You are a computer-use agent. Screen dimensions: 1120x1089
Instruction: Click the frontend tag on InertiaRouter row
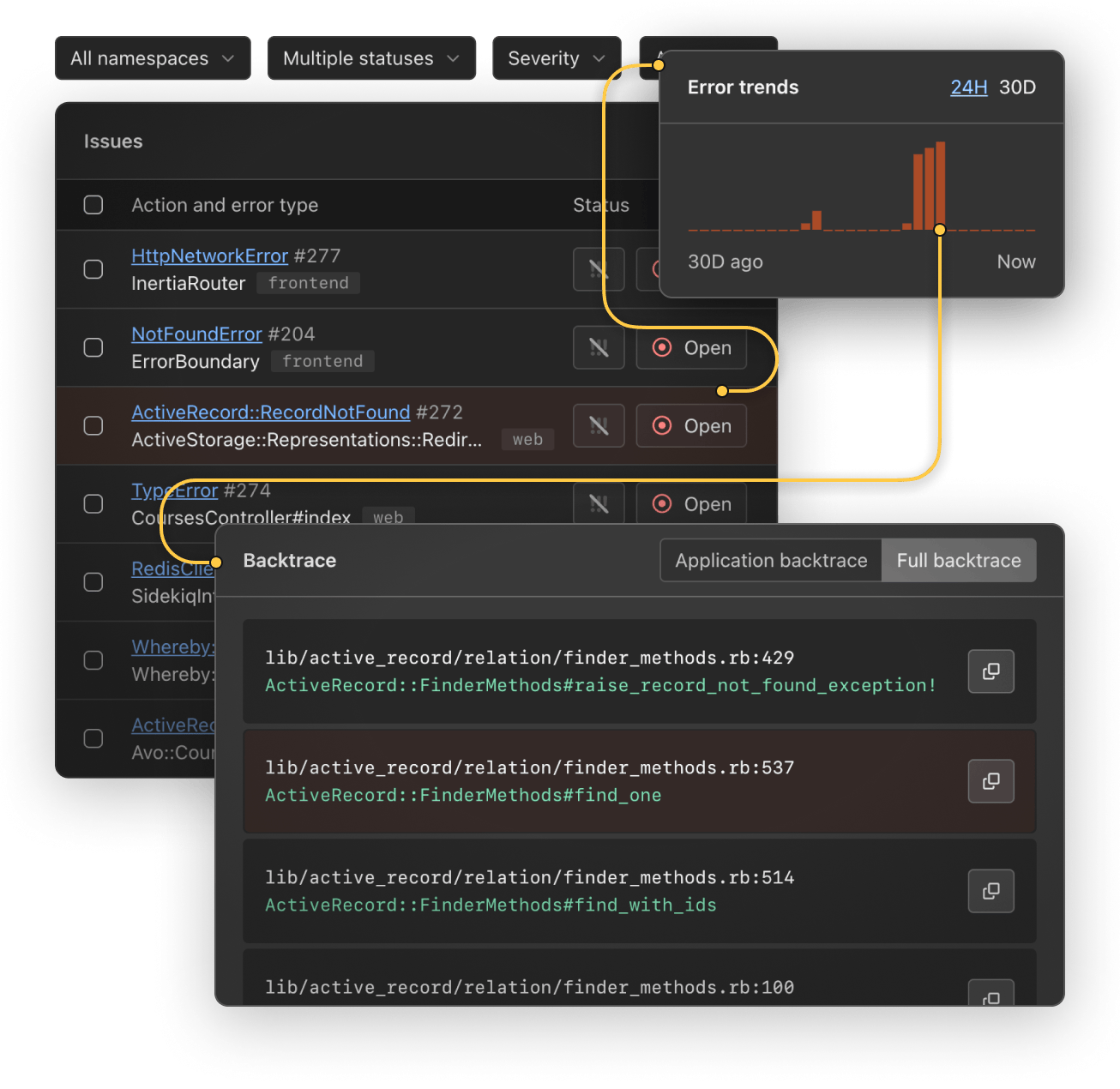point(308,283)
